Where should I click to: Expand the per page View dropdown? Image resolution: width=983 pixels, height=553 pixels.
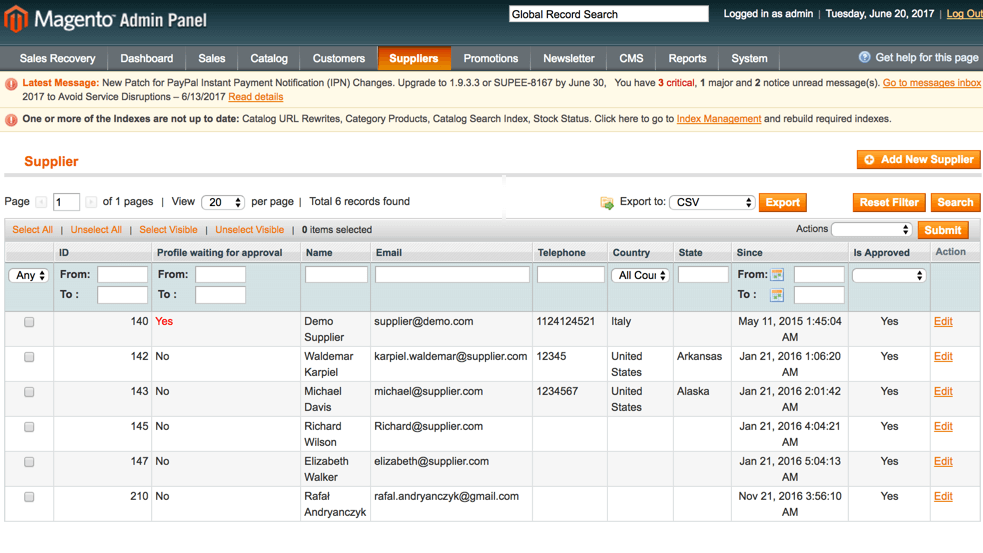coord(222,202)
